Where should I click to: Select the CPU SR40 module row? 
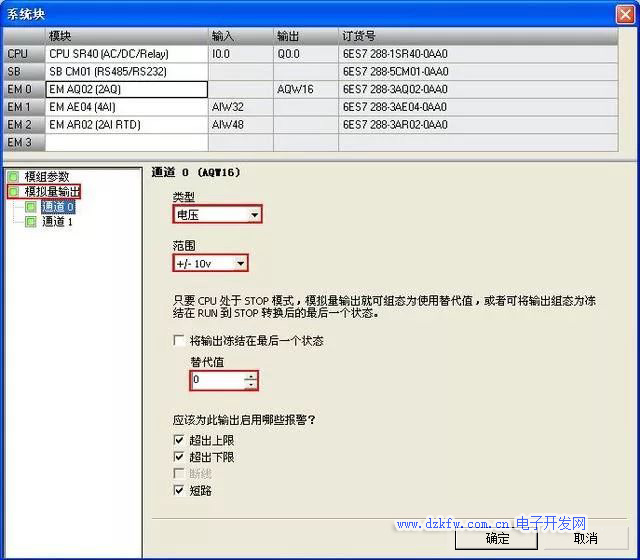[x=127, y=54]
